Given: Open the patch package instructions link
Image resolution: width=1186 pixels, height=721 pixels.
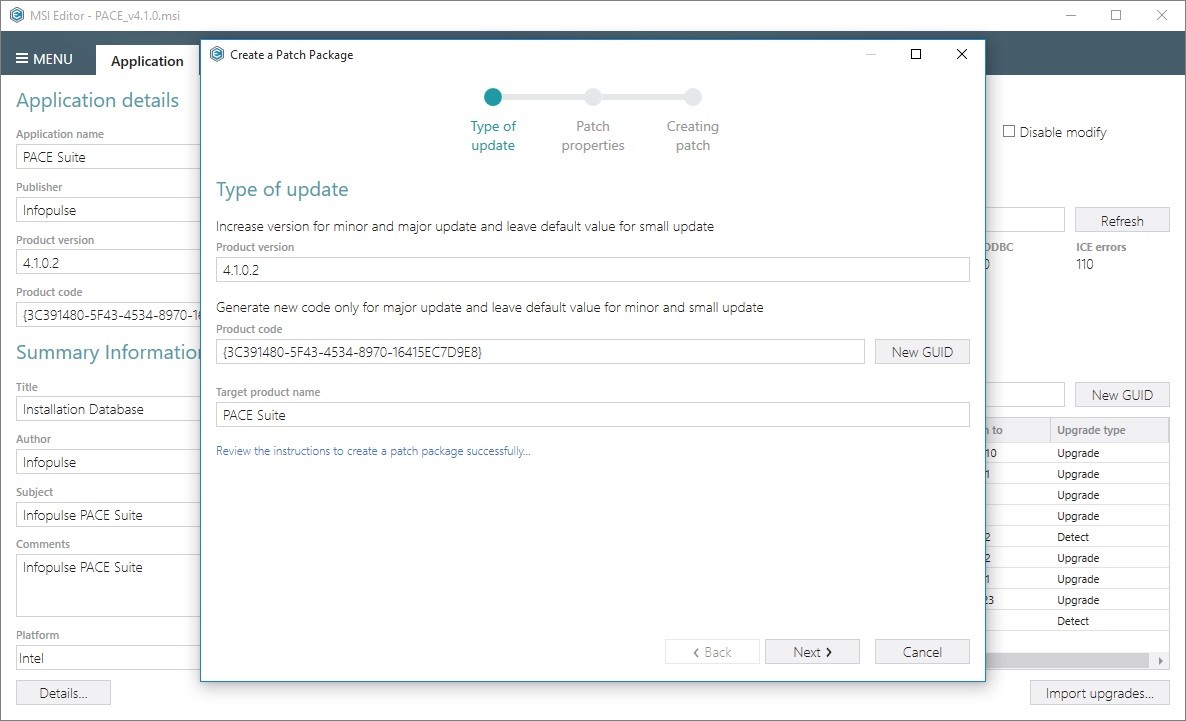Looking at the screenshot, I should coord(373,451).
